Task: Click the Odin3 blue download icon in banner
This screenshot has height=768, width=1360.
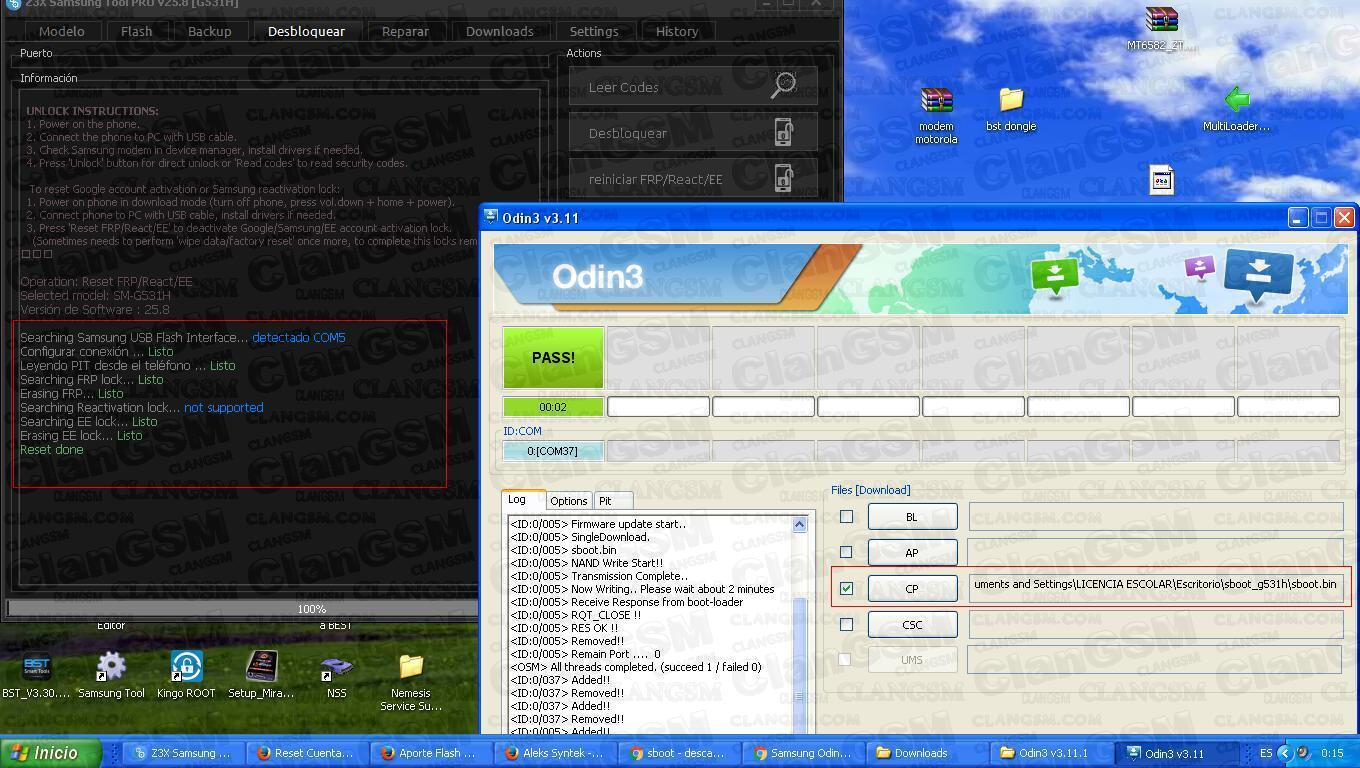Action: tap(1258, 277)
